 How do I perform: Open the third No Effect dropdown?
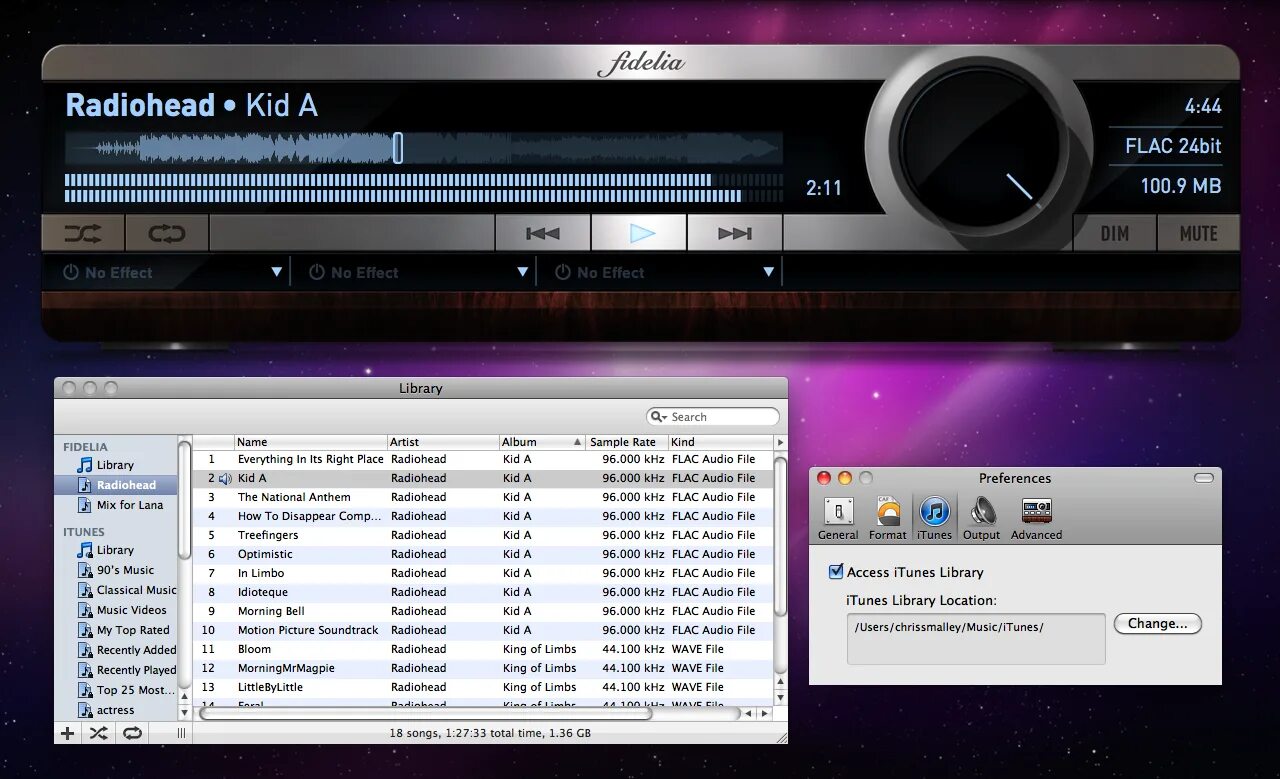769,272
